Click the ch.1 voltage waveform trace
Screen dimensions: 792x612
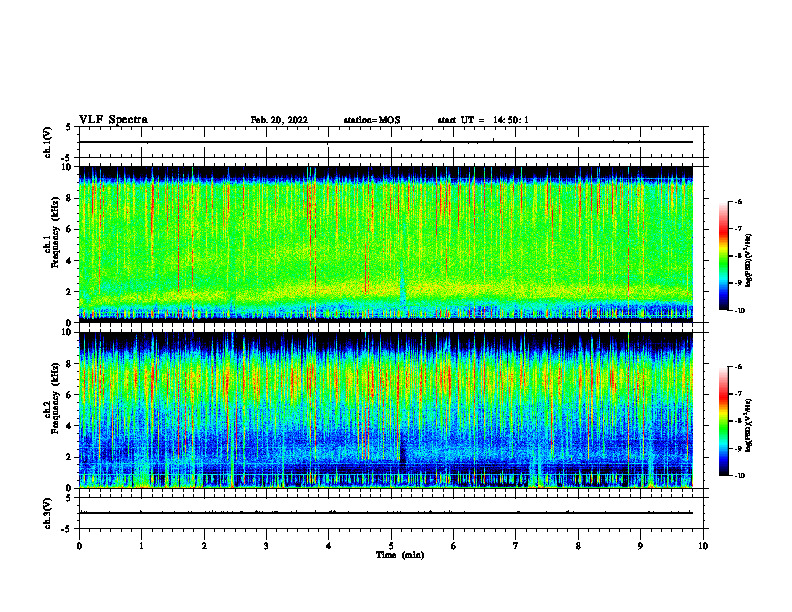[x=386, y=142]
